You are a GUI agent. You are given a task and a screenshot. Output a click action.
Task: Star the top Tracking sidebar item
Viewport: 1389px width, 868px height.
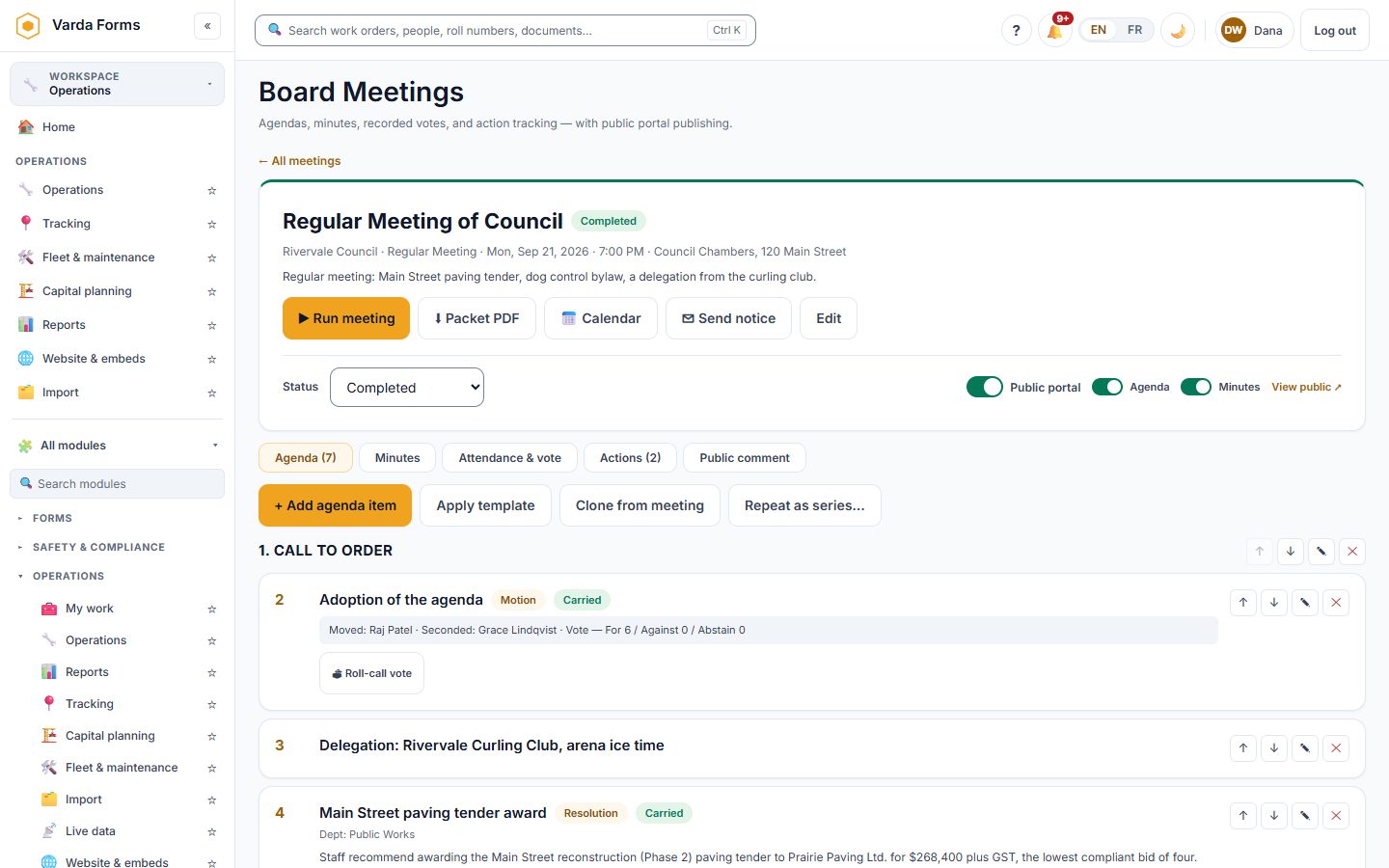(x=211, y=224)
